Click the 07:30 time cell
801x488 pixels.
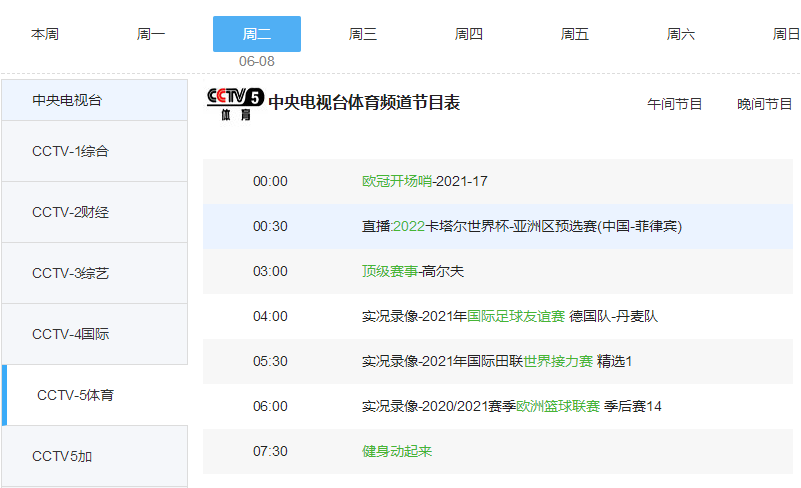click(270, 451)
